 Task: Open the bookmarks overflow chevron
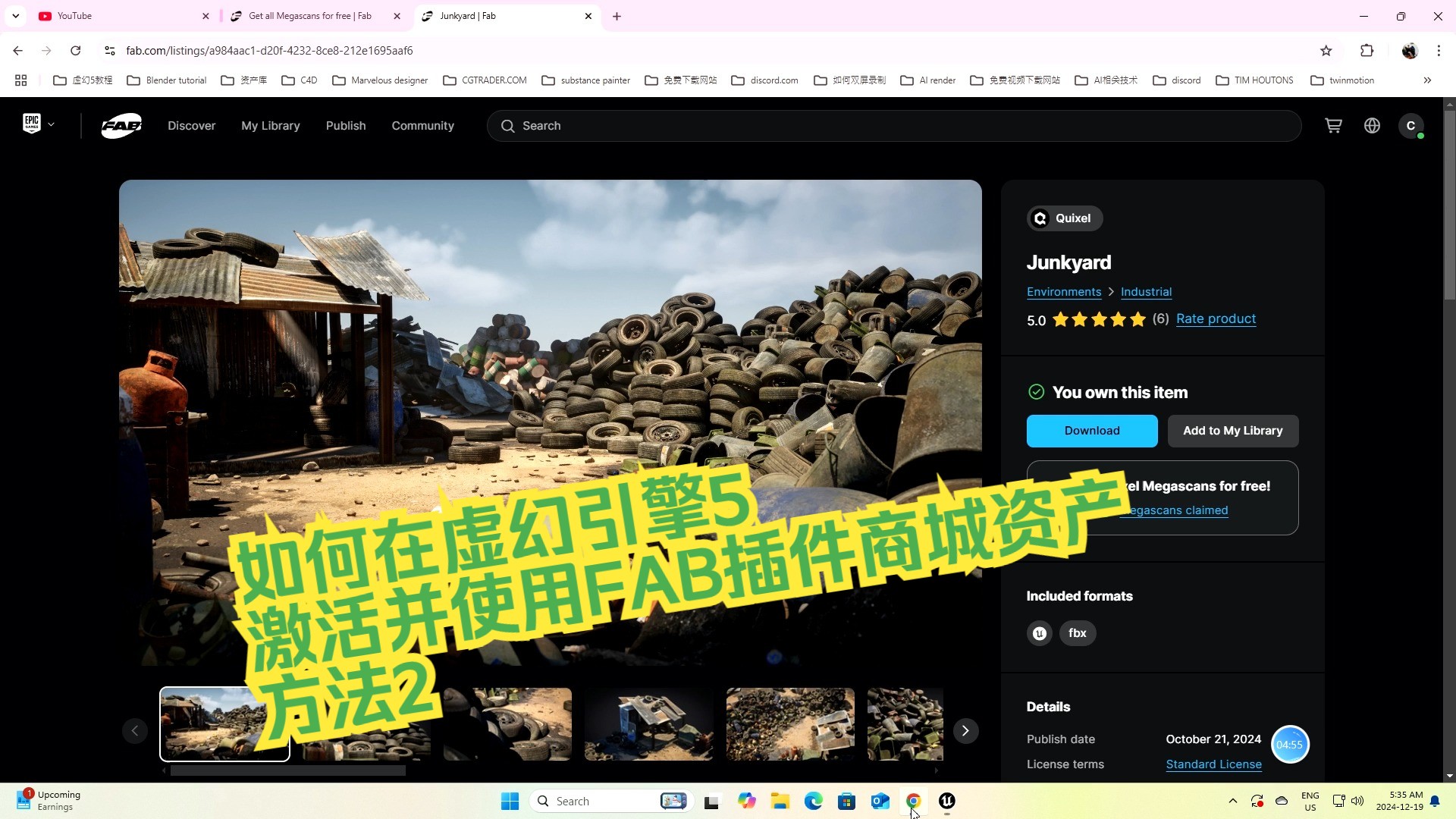1427,80
